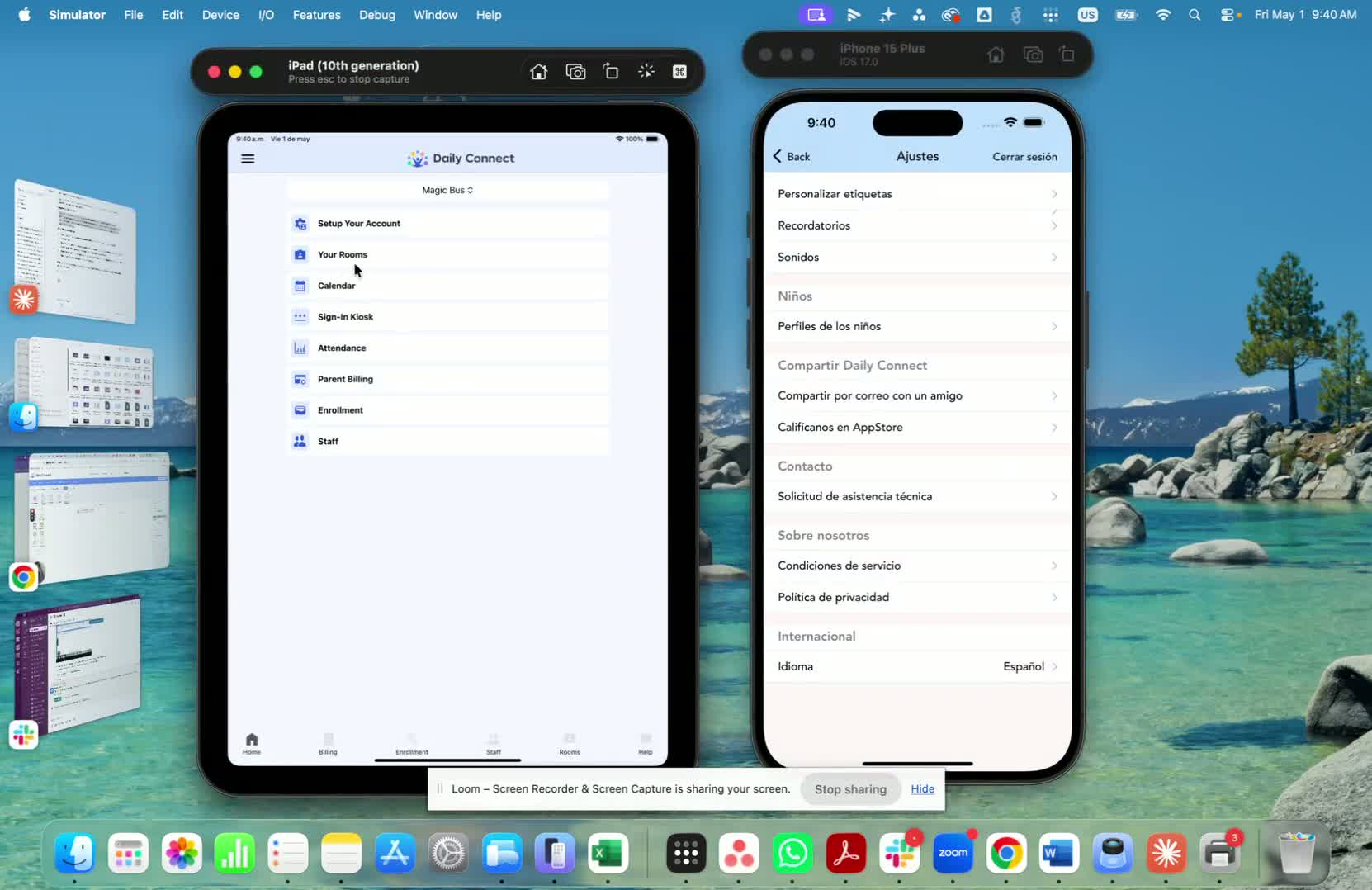This screenshot has width=1372, height=890.
Task: Open Solicitud de asistencia técnica chevron
Action: [x=1054, y=496]
